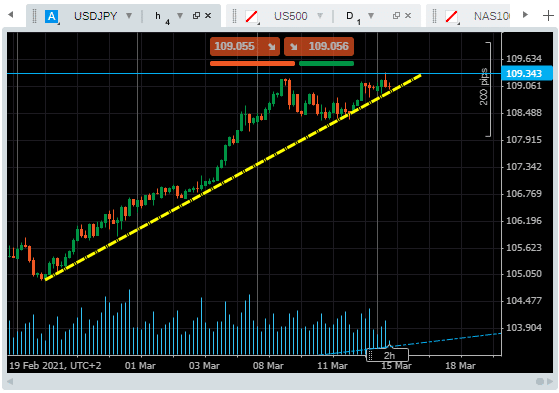Detach the USDJPY chart window

pyautogui.click(x=196, y=16)
